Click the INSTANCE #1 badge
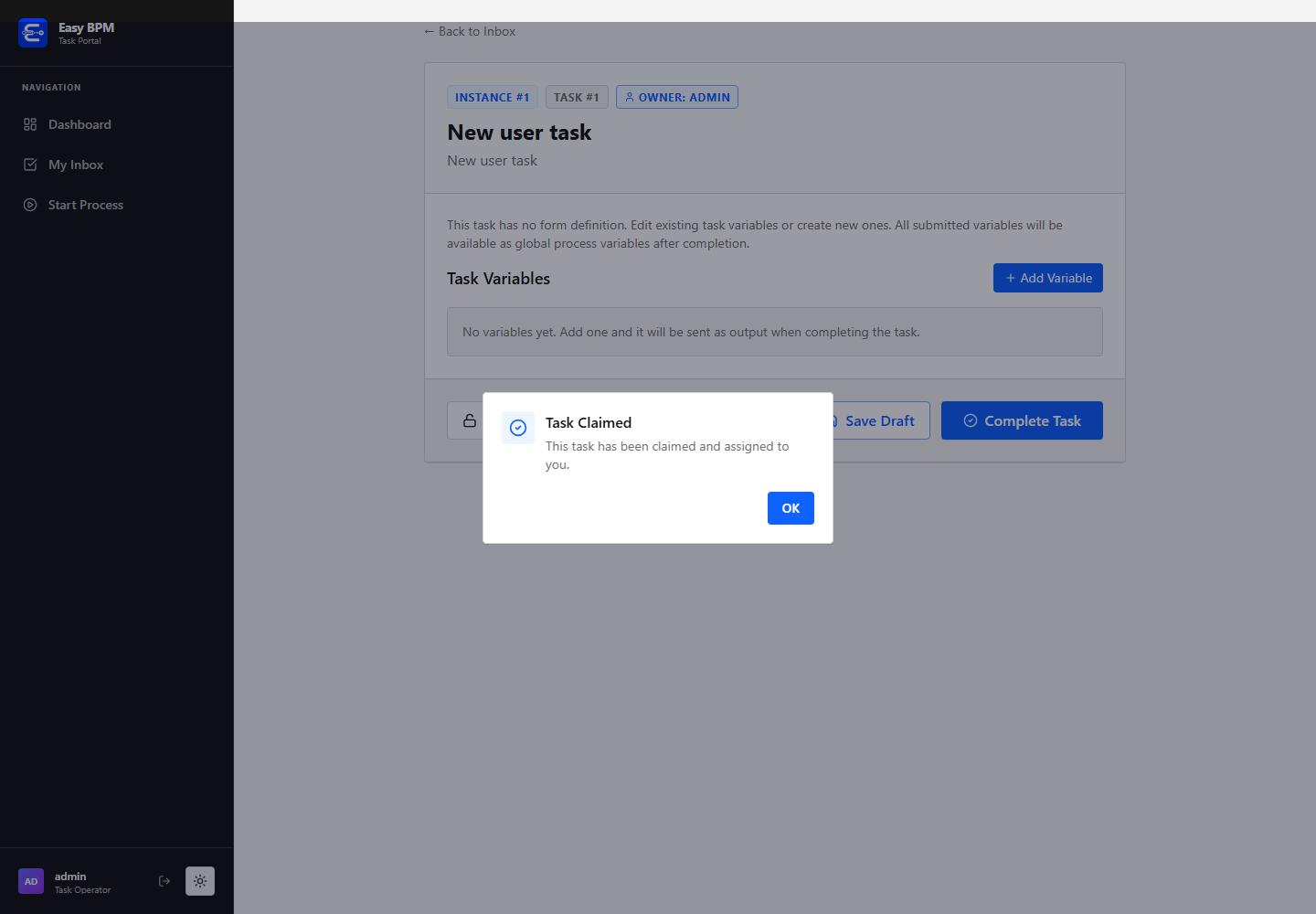1316x914 pixels. coord(493,97)
